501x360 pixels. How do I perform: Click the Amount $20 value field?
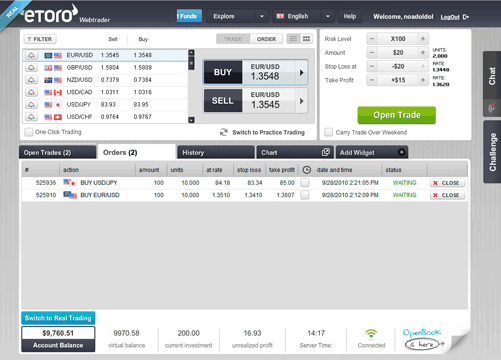click(x=398, y=52)
